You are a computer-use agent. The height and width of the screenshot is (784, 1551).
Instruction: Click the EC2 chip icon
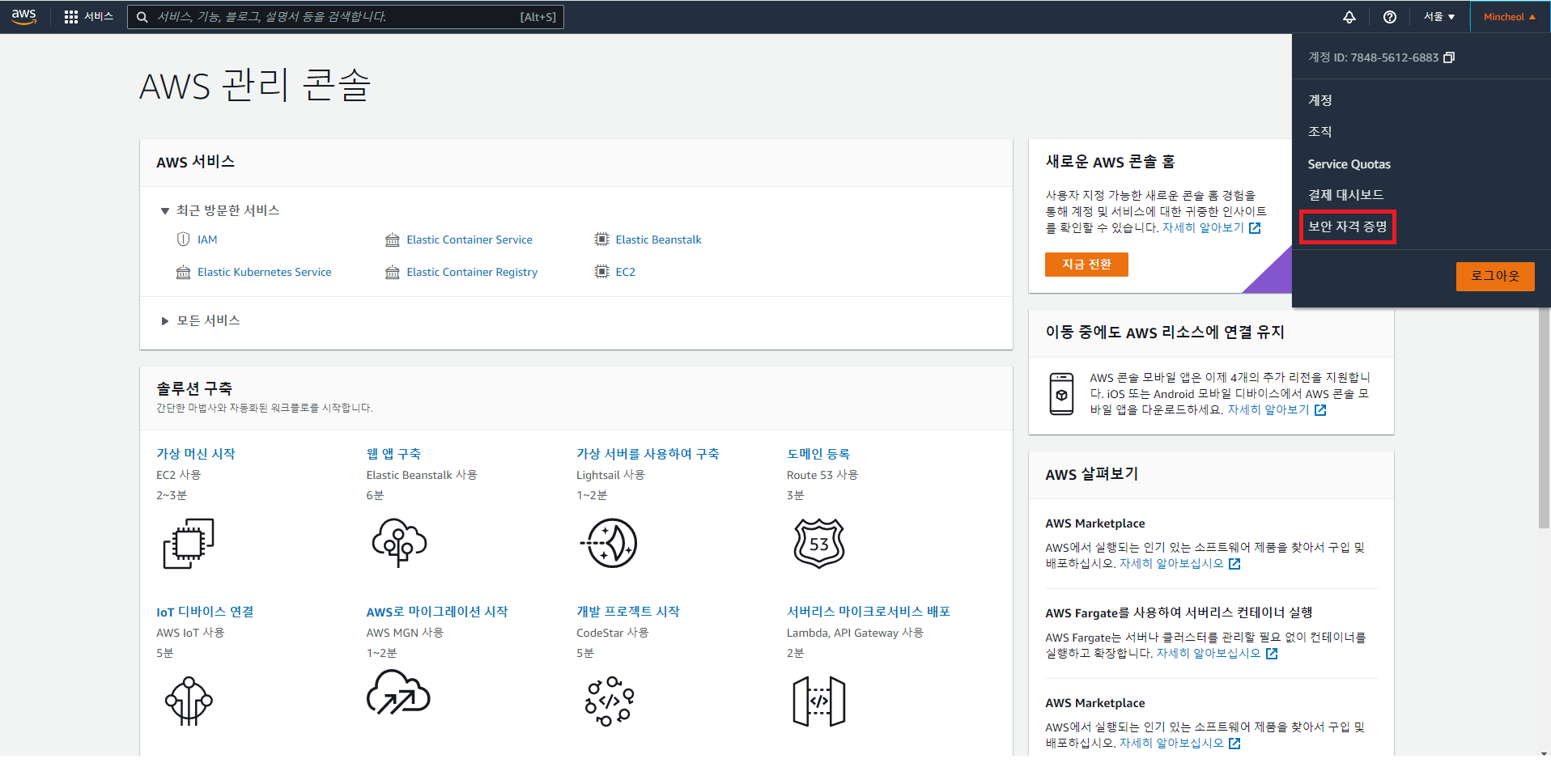(x=601, y=272)
